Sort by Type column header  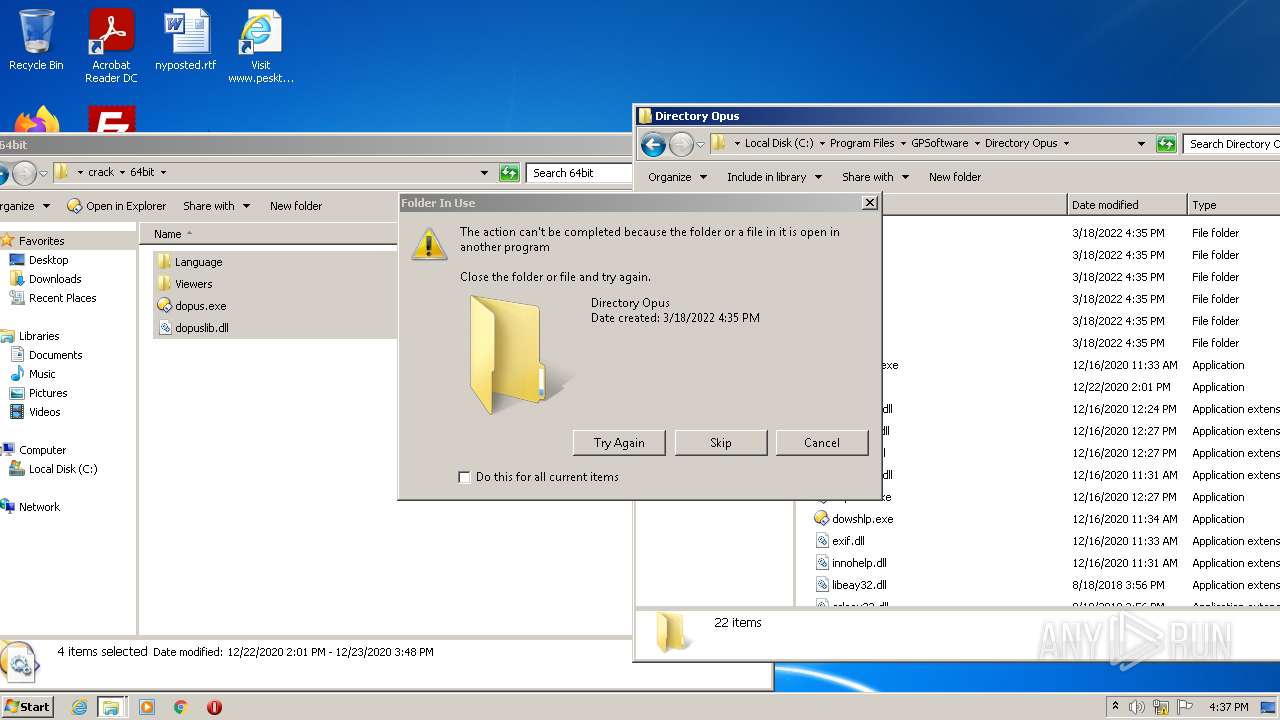tap(1234, 205)
